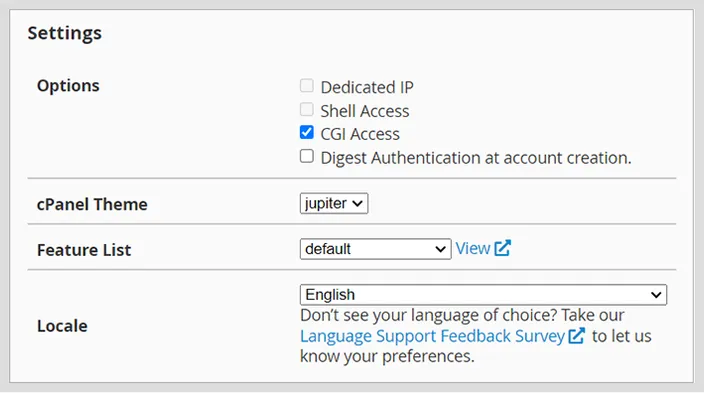The image size is (704, 393).
Task: Click the Shell Access label text
Action: (365, 111)
